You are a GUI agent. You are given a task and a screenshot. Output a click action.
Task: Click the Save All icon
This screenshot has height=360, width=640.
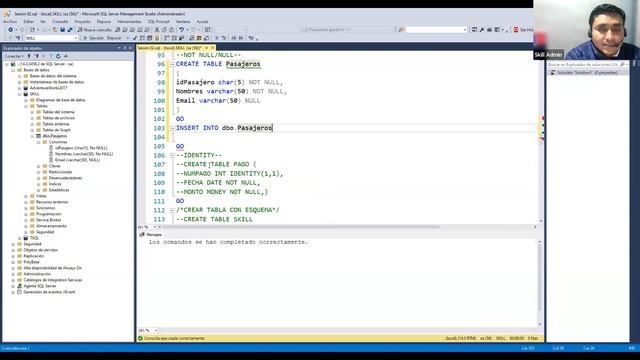click(70, 30)
